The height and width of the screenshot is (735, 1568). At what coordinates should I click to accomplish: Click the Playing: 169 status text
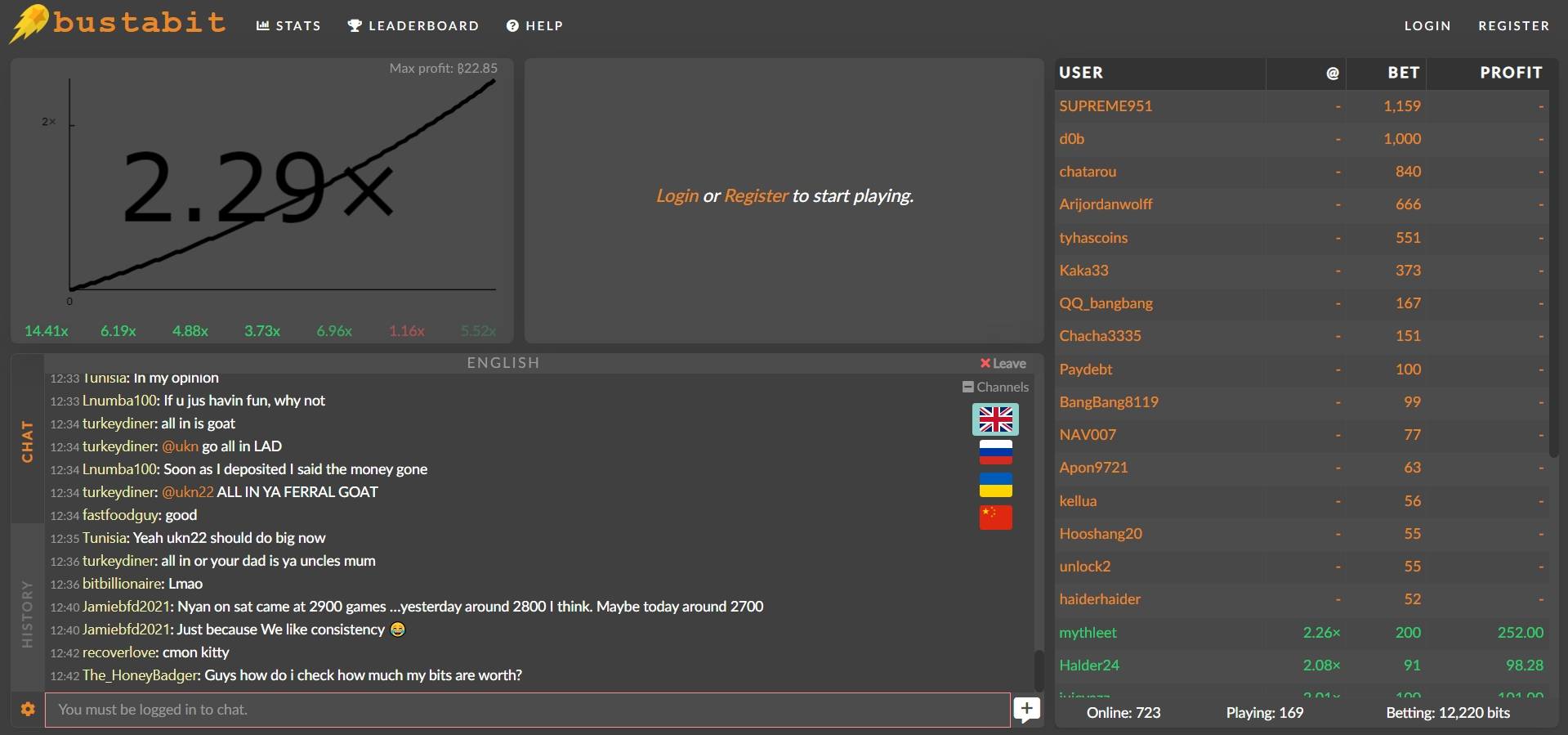coord(1265,713)
